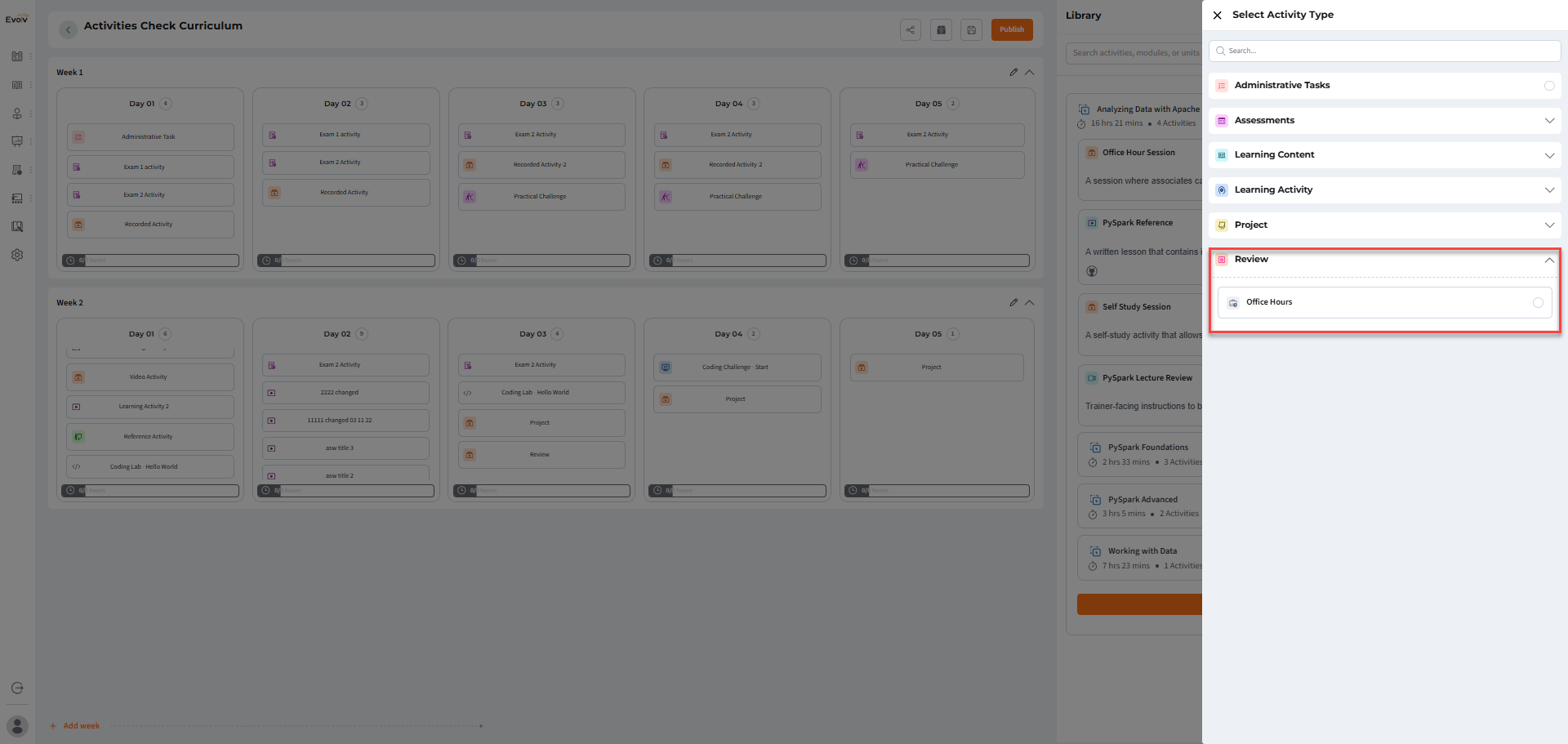Click the logout icon at sidebar bottom
This screenshot has width=1568, height=744.
17,688
